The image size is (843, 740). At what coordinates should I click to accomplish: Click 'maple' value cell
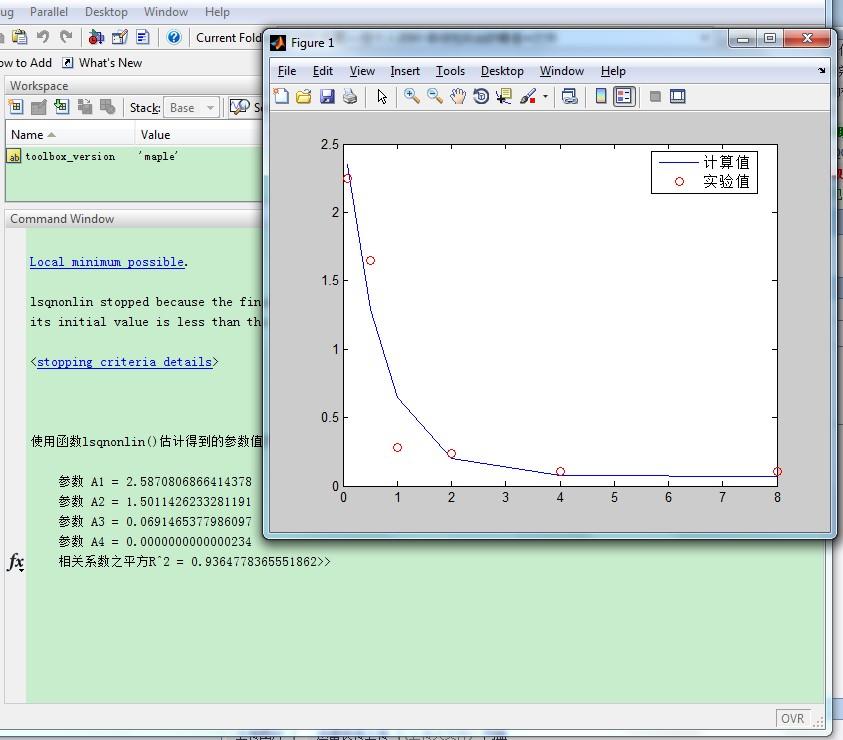(x=159, y=156)
